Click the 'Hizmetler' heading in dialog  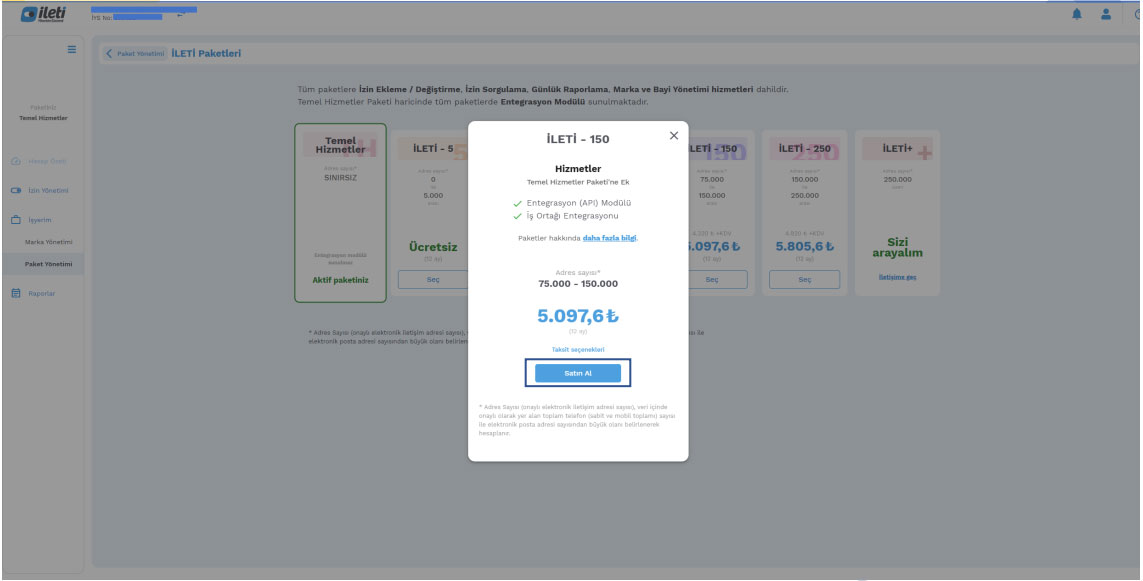[x=578, y=168]
